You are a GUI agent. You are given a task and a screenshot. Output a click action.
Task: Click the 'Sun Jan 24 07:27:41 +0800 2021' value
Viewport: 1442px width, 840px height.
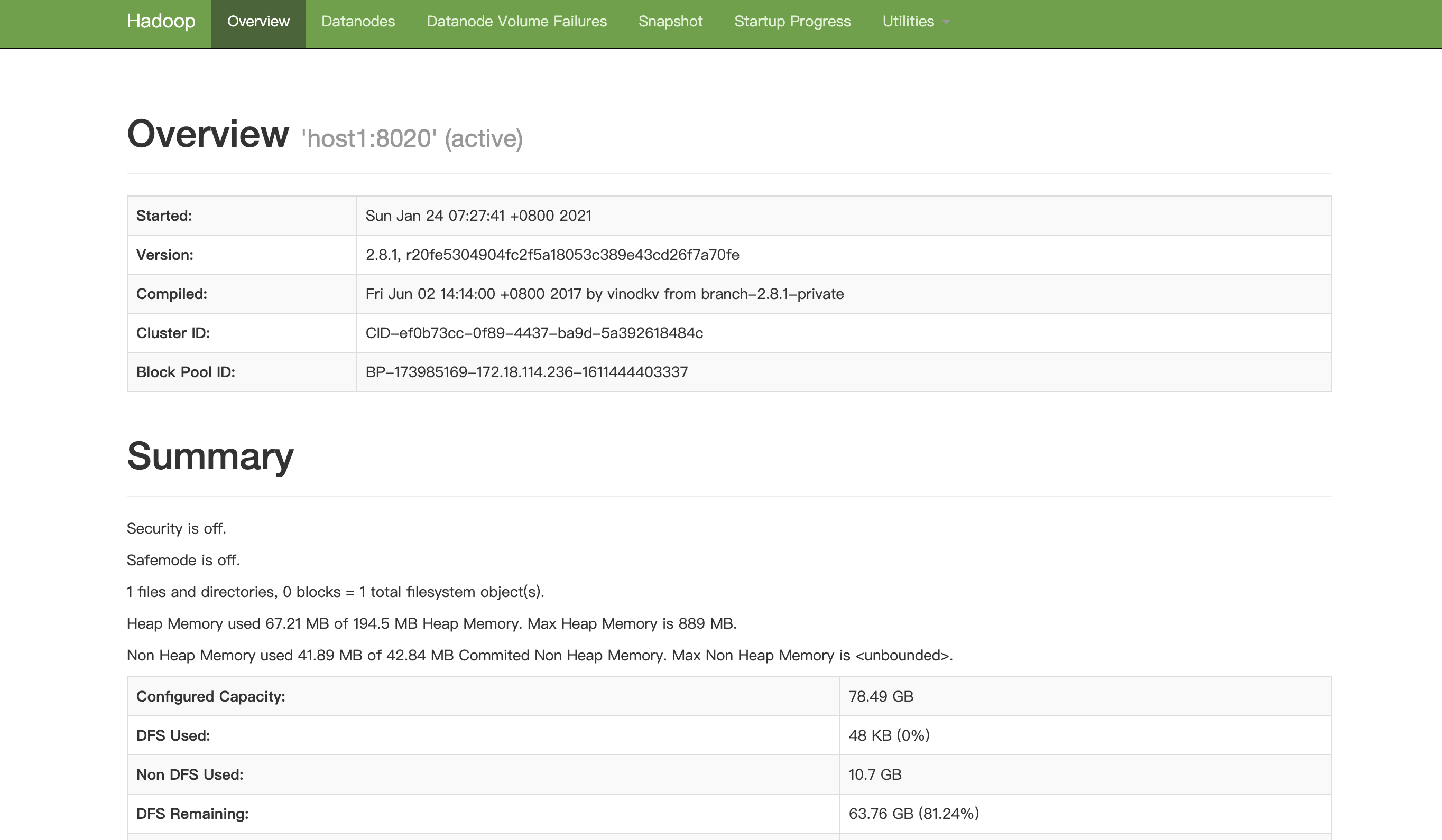coord(478,216)
